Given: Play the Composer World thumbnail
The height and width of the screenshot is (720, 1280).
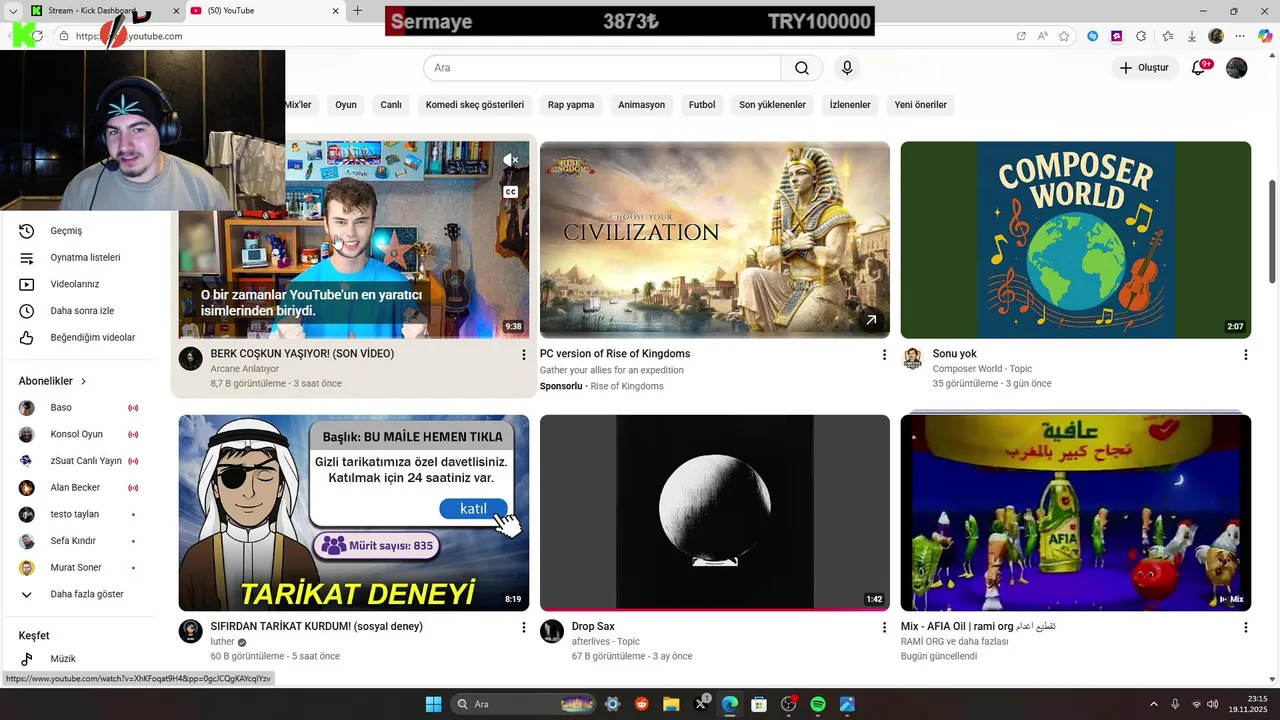Looking at the screenshot, I should [1076, 240].
